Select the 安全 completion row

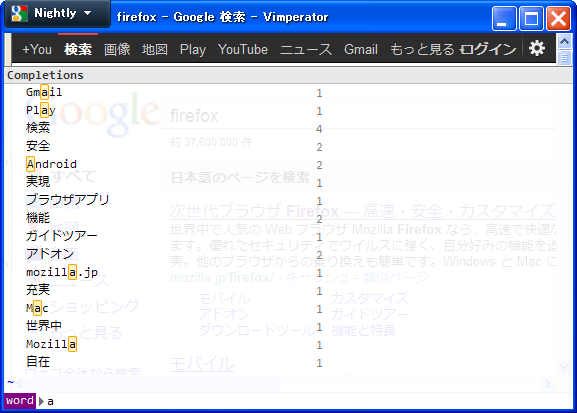point(288,147)
